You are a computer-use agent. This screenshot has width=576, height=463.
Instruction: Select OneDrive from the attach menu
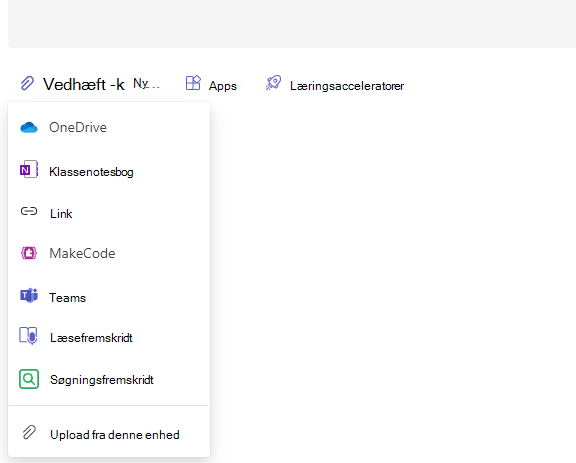pos(78,128)
